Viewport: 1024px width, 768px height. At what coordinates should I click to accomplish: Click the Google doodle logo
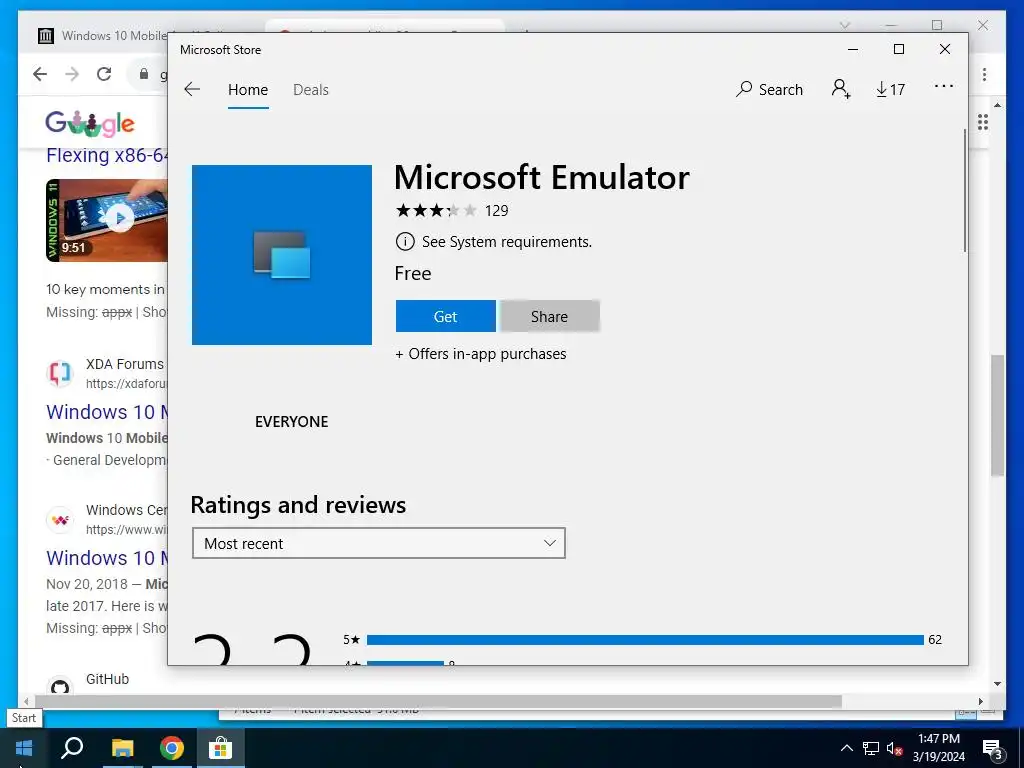89,123
